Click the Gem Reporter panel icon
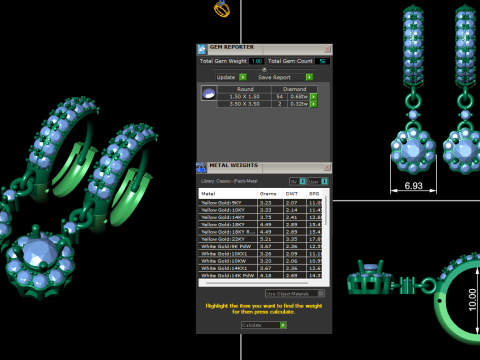 (x=202, y=49)
